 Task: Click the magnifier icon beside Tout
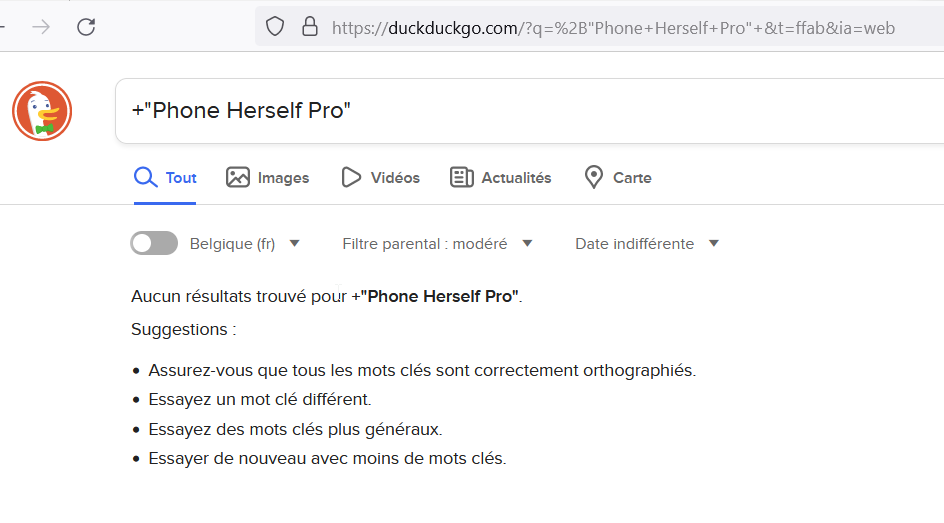coord(146,178)
